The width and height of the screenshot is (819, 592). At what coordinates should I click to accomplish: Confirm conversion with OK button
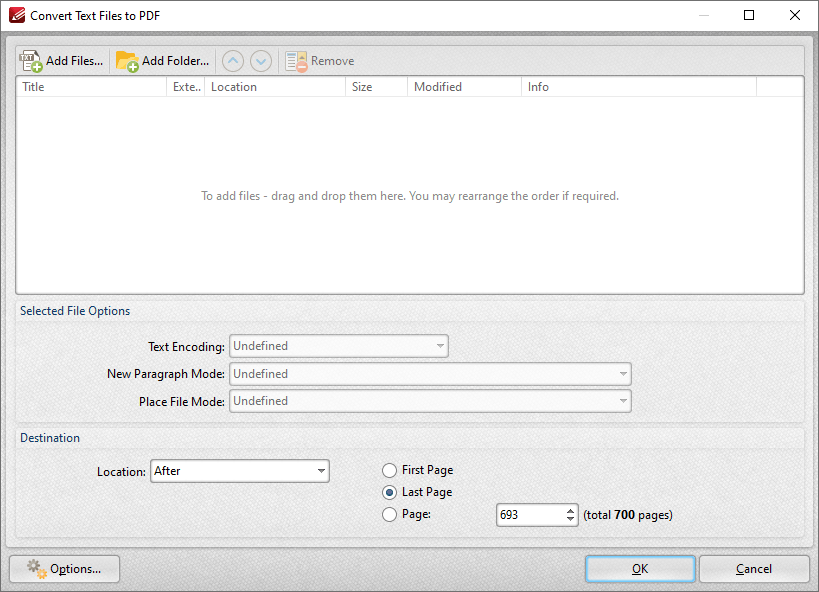(x=640, y=569)
